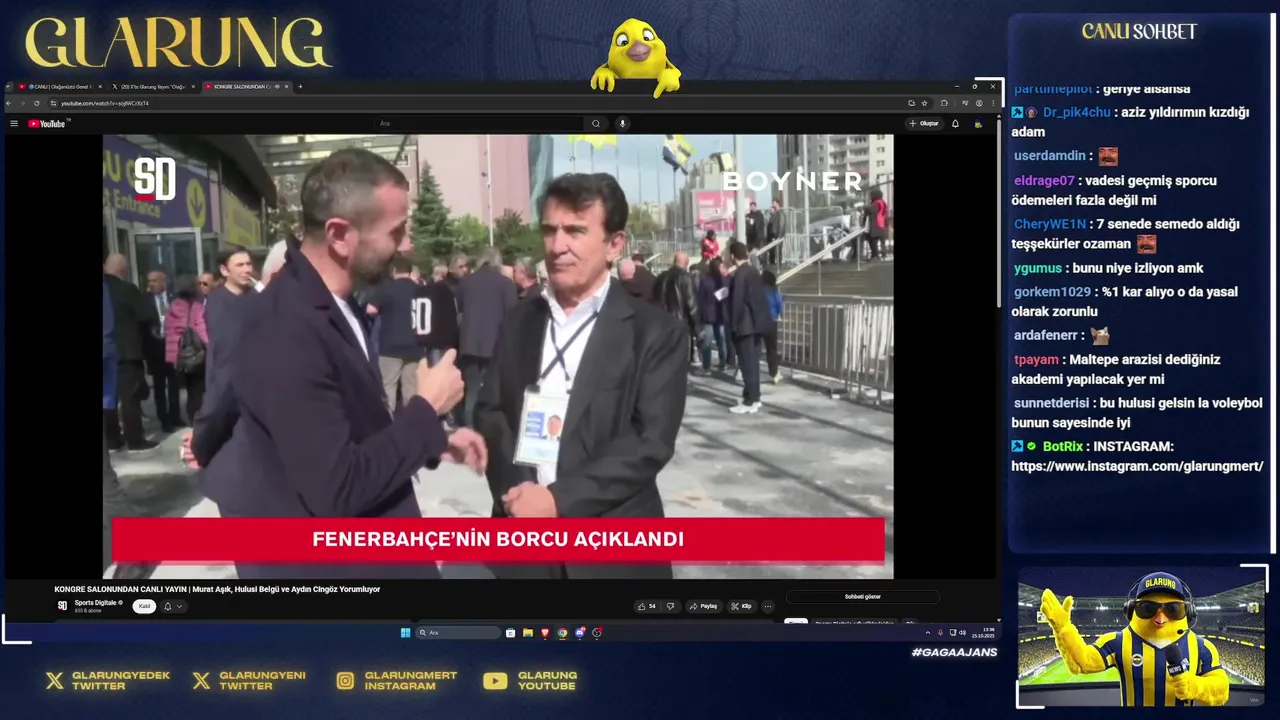Close the KONGRE SALONUNDAN tab
Viewport: 1280px width, 720px height.
[287, 87]
